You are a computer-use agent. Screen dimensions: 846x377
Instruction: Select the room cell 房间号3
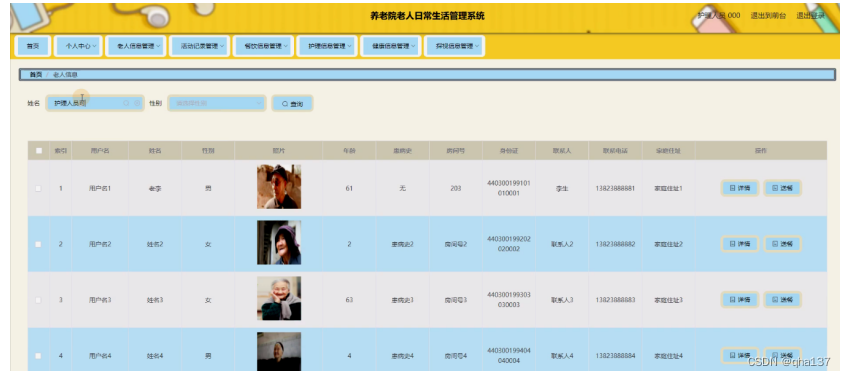tap(455, 300)
